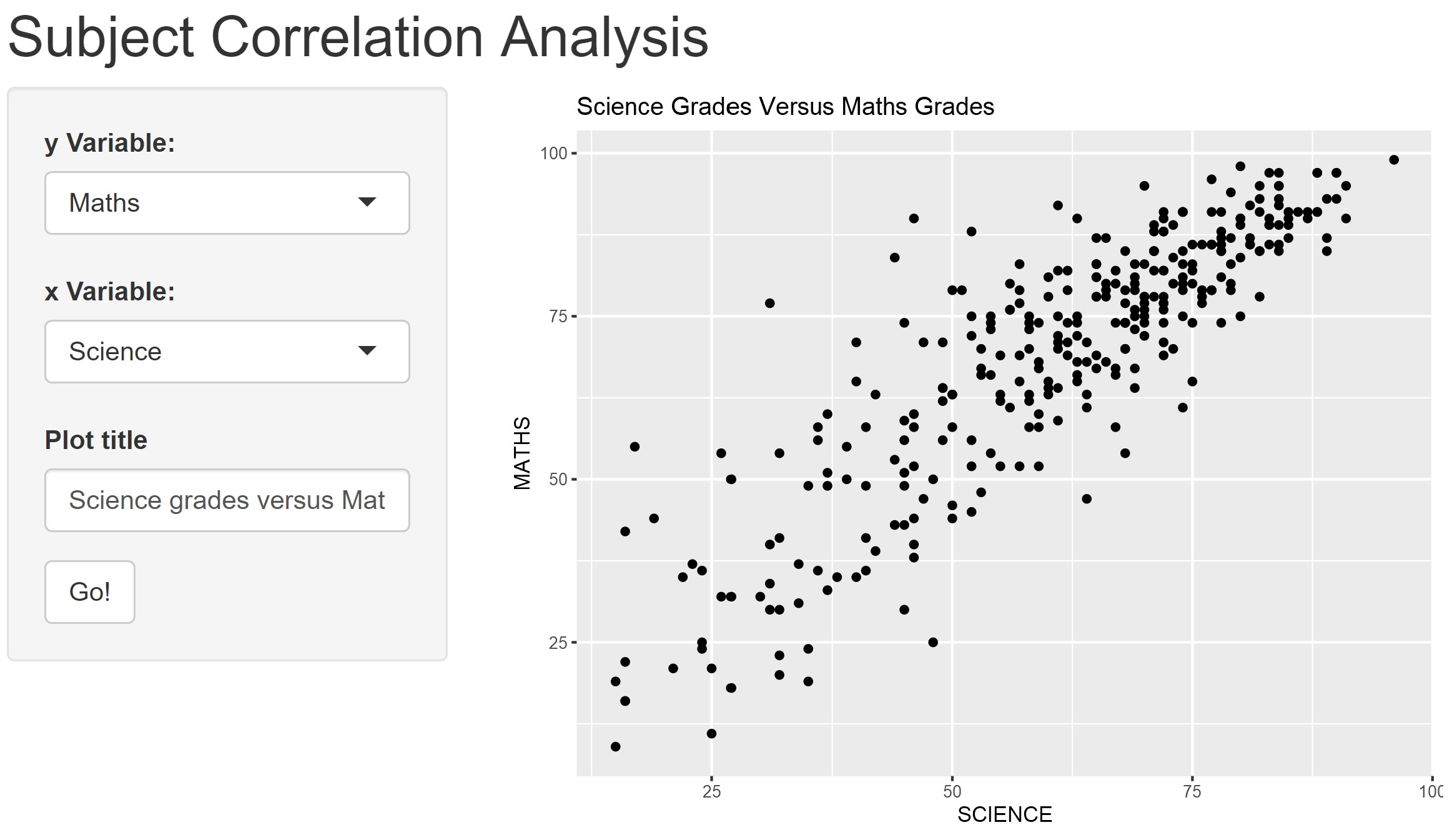Expand the y Variable selector via its caret arrow
1452x840 pixels.
[x=368, y=202]
